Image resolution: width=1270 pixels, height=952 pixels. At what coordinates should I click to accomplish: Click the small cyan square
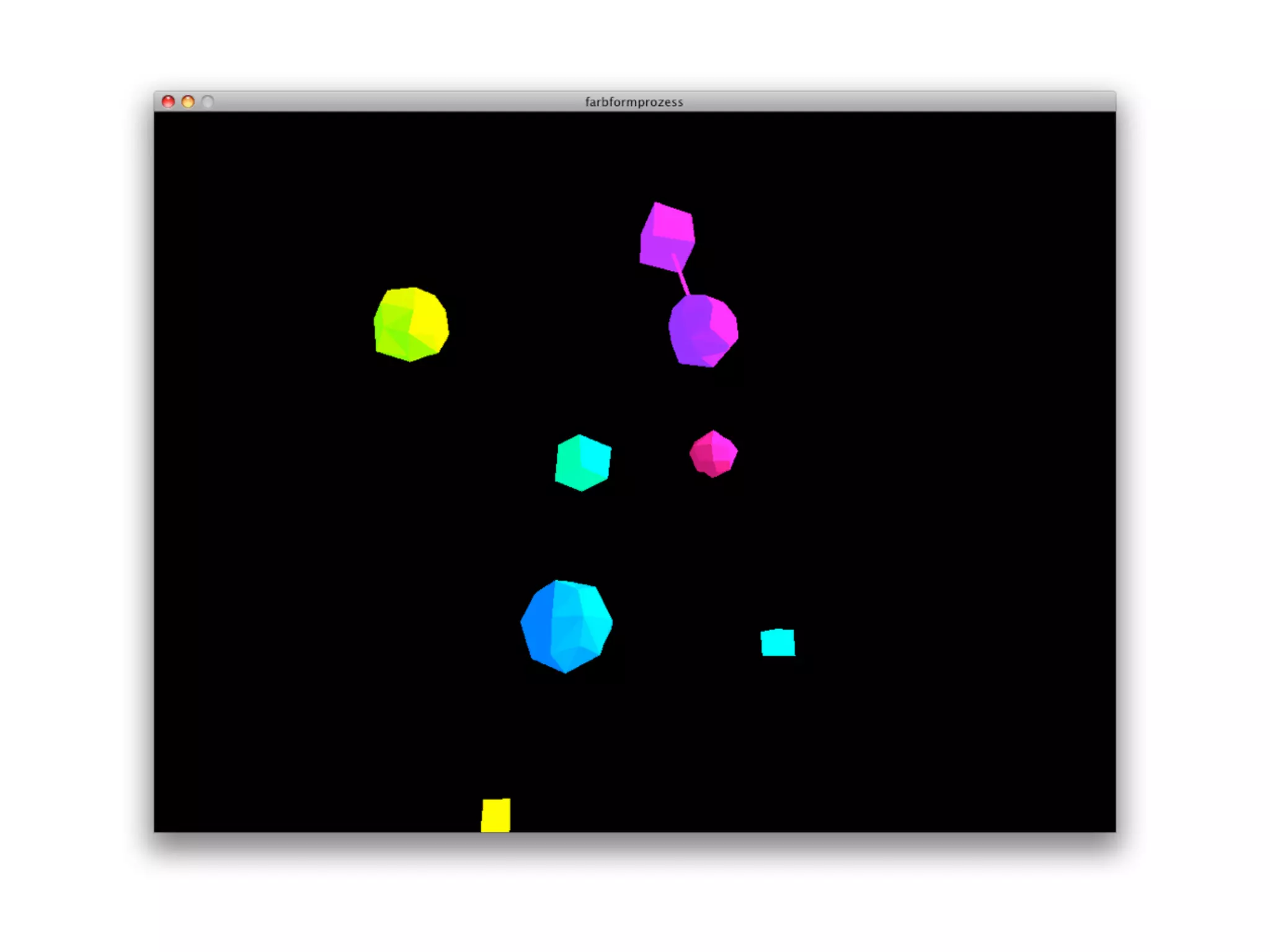click(x=778, y=643)
